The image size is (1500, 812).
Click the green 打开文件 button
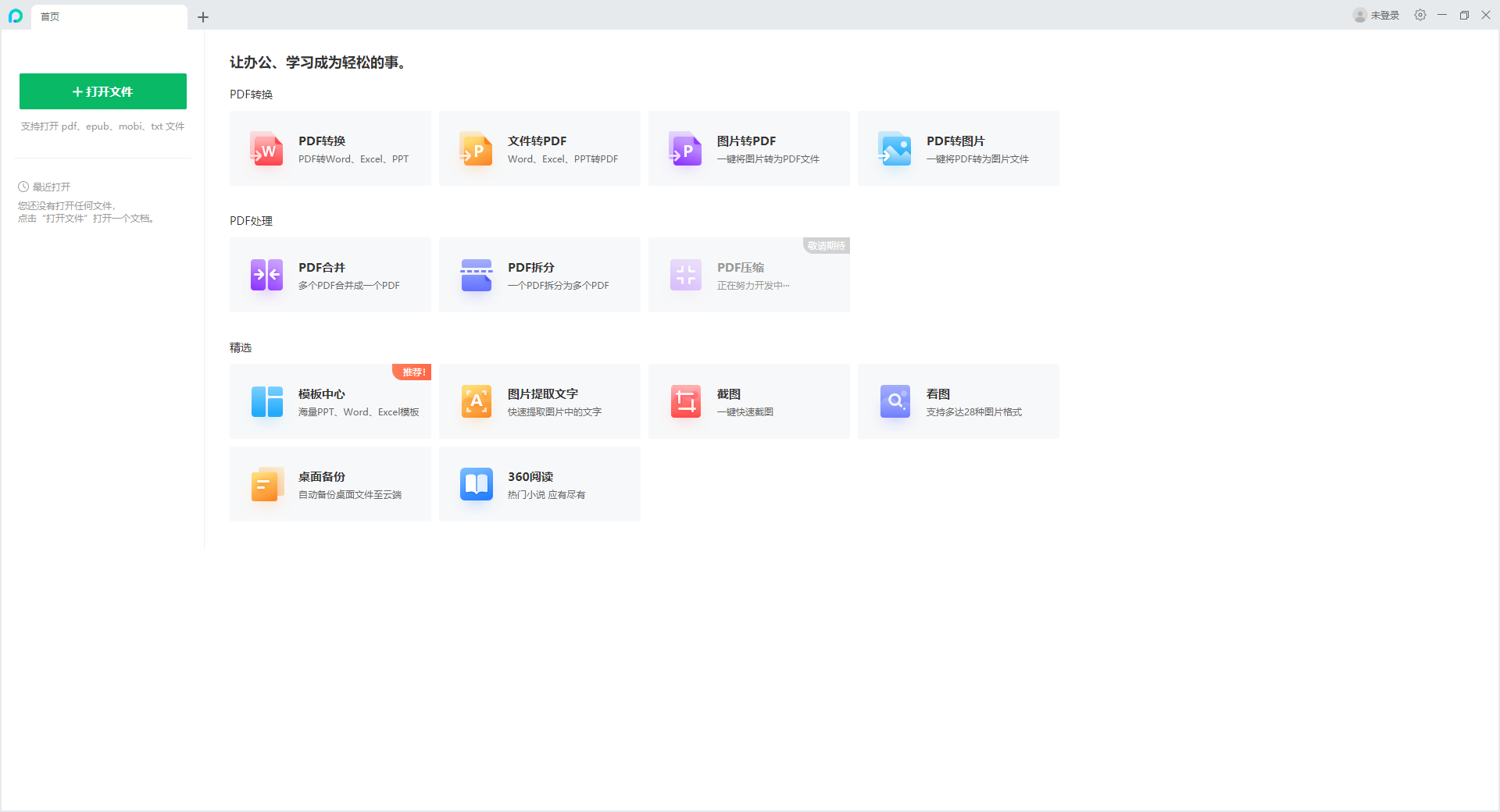pyautogui.click(x=103, y=91)
